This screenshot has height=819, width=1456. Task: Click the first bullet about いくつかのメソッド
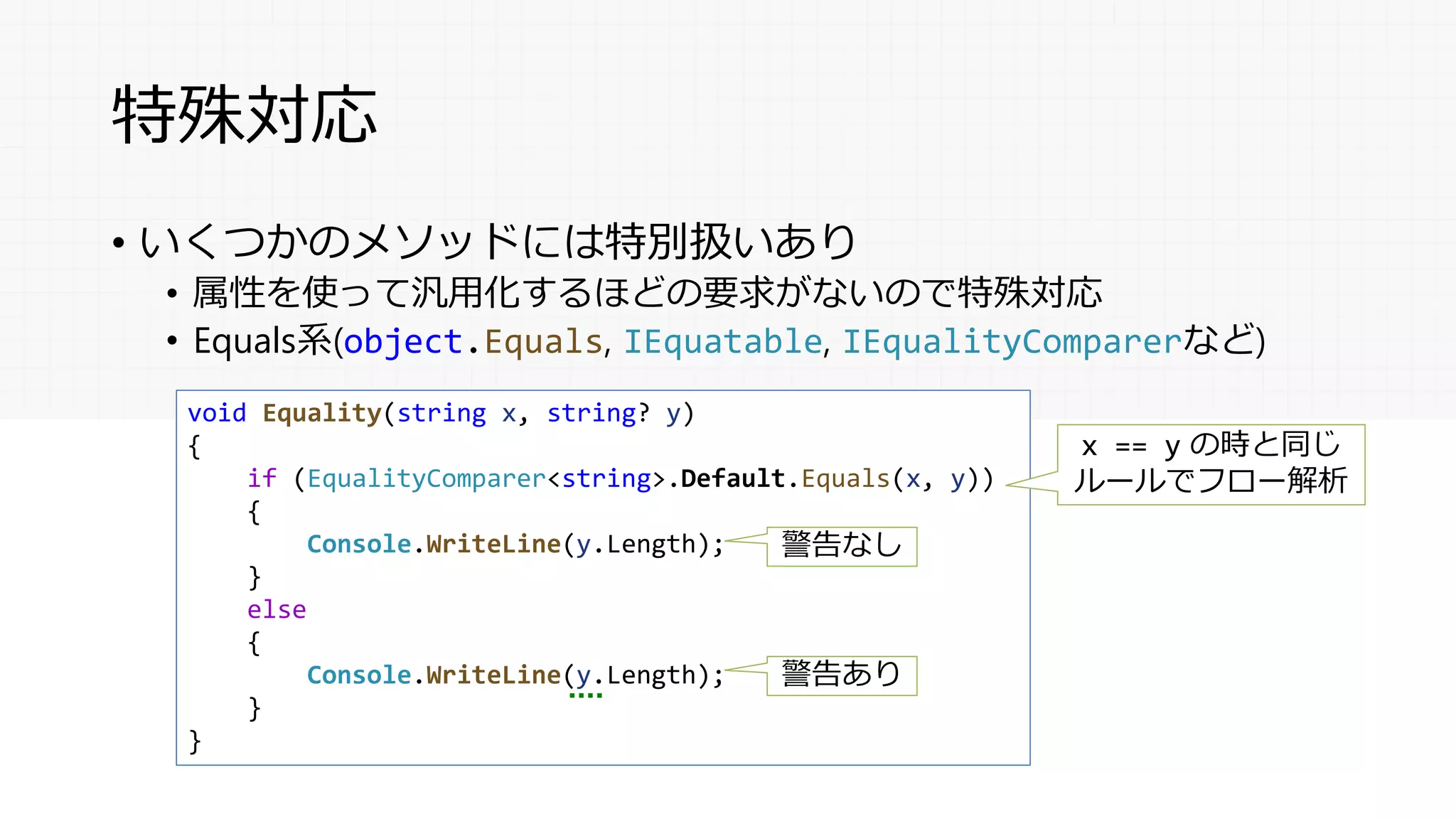click(496, 241)
